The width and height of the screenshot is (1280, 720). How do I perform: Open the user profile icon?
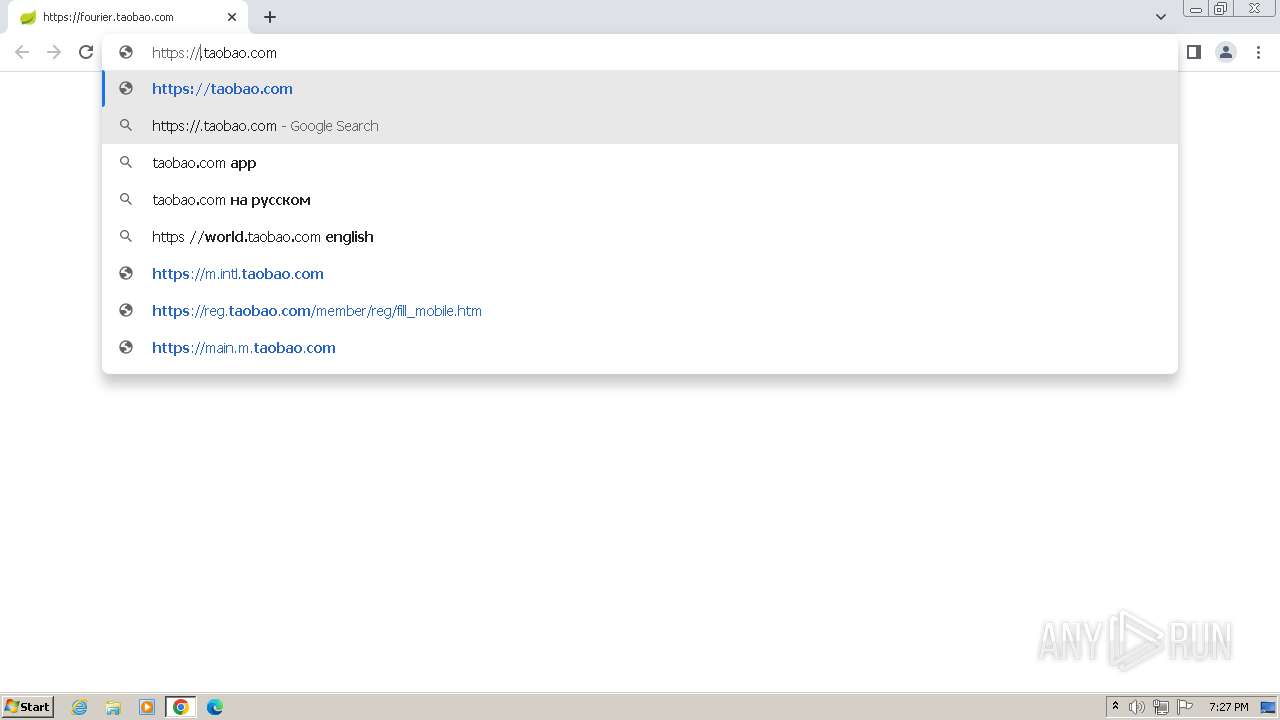[x=1226, y=52]
